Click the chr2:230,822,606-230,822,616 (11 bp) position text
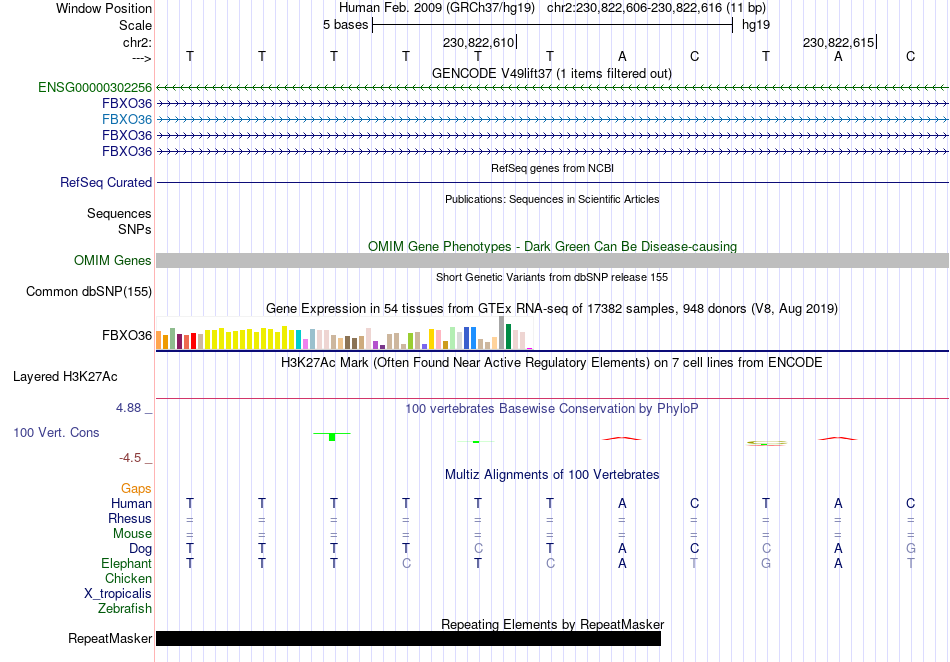This screenshot has height=662, width=950. 656,8
